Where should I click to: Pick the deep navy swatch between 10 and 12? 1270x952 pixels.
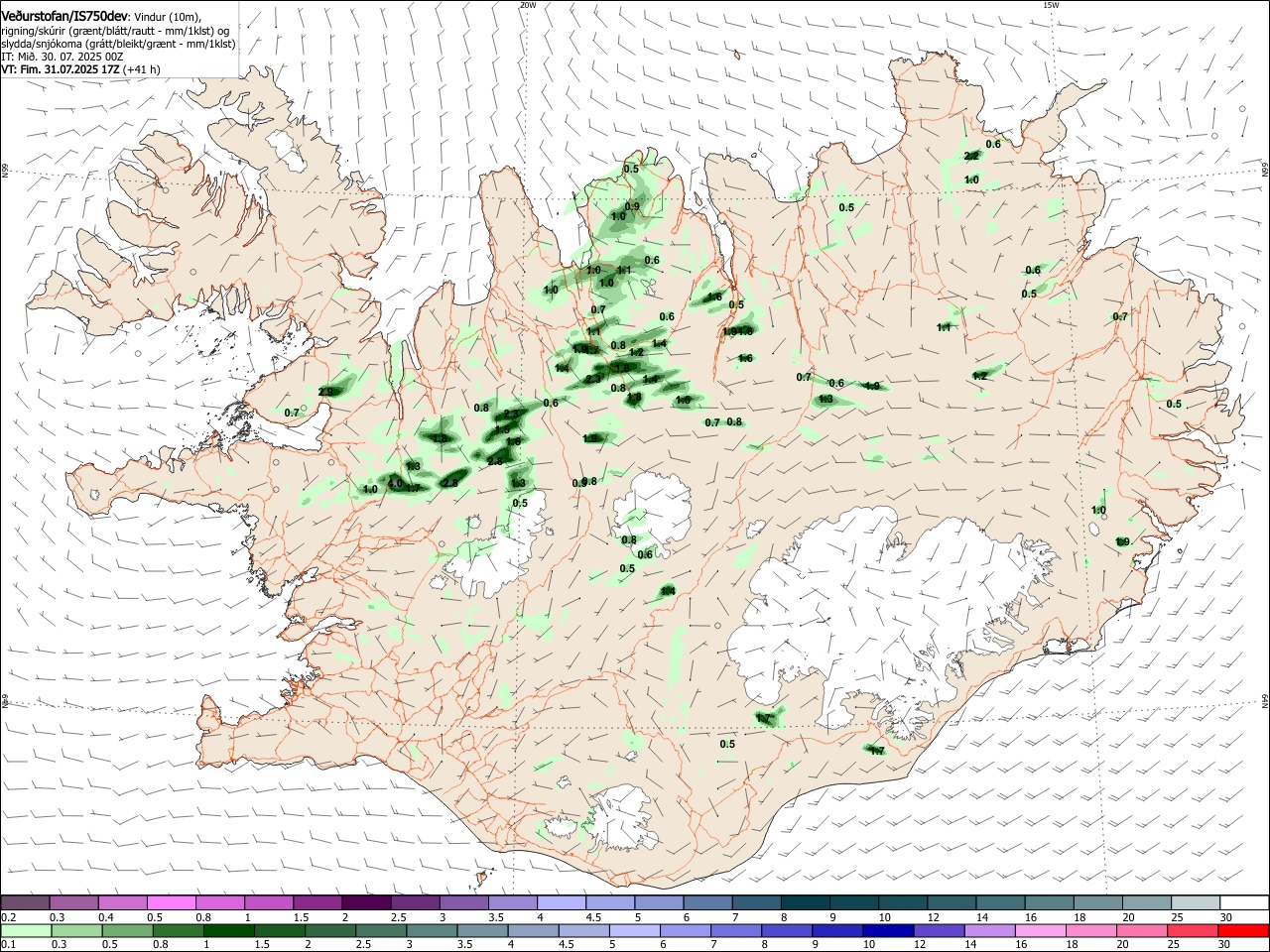[x=887, y=930]
